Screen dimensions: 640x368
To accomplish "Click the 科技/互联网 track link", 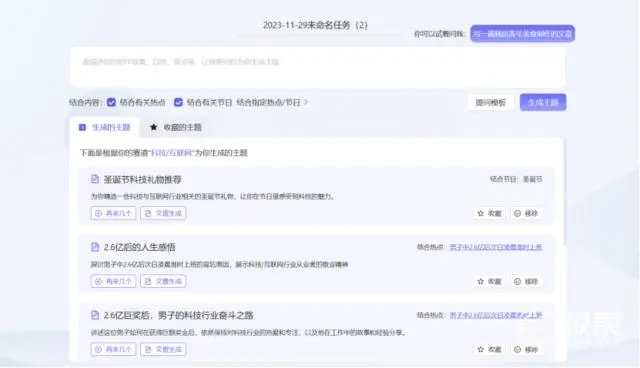I will (x=171, y=153).
